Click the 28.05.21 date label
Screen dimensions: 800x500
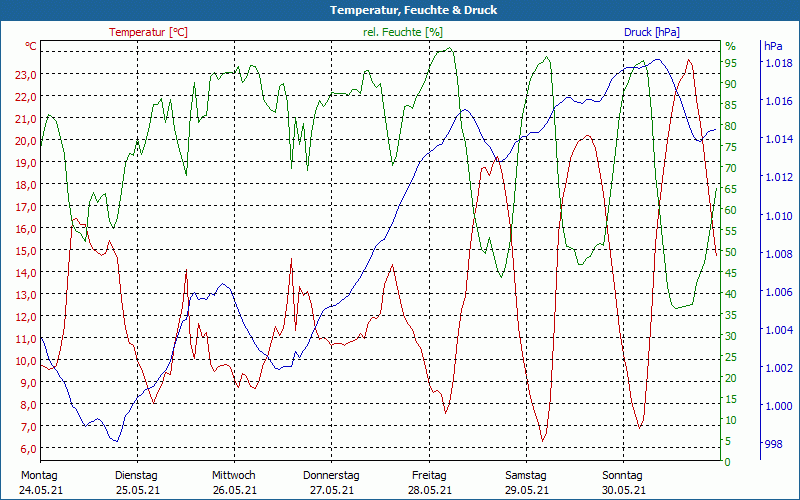(430, 490)
